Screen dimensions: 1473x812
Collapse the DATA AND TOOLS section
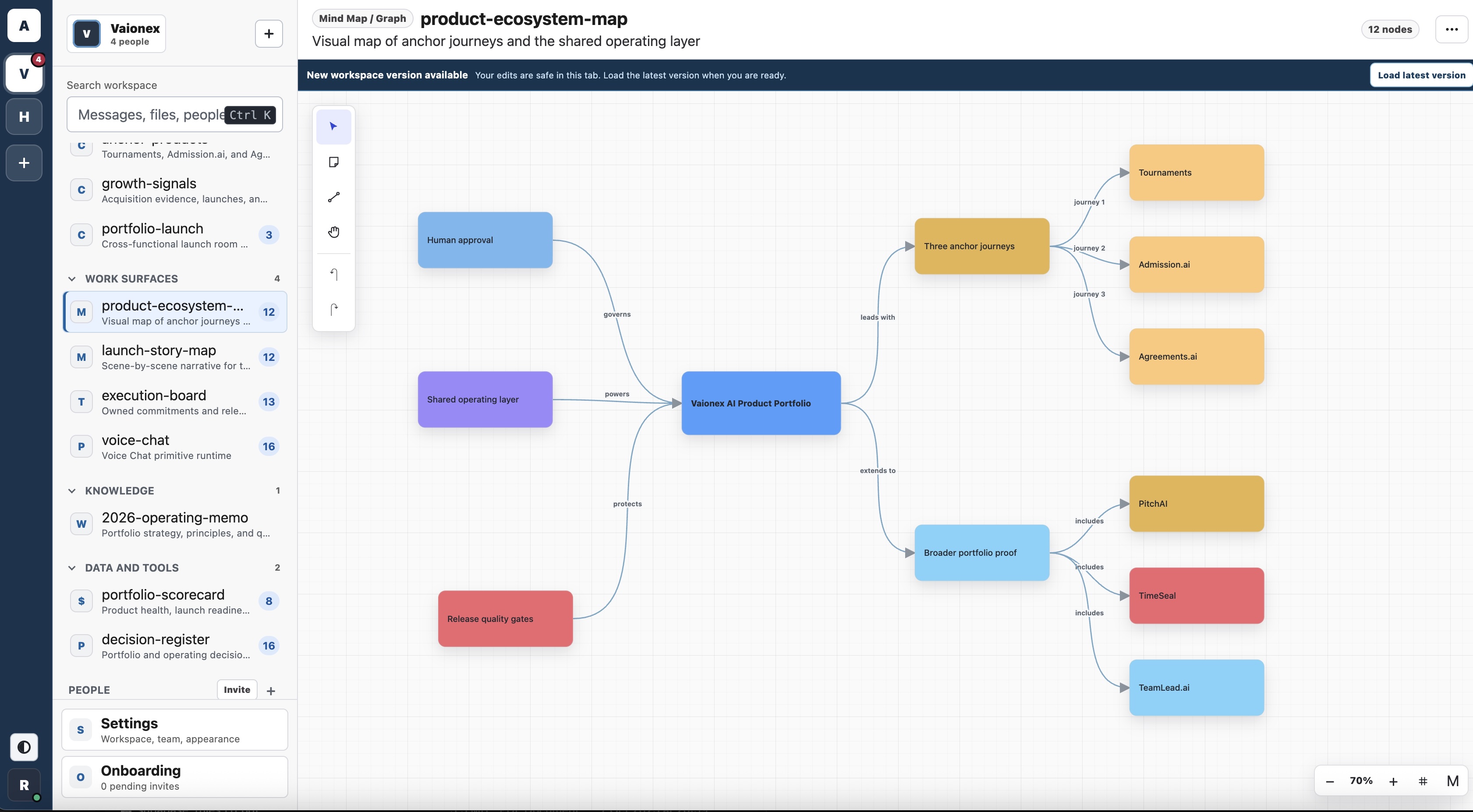click(71, 568)
